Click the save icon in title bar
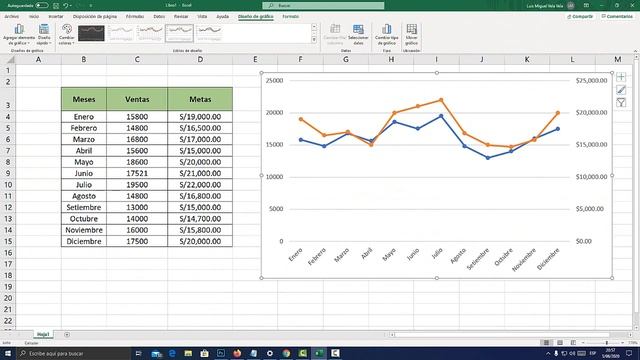This screenshot has width=640, height=360. [x=56, y=6]
